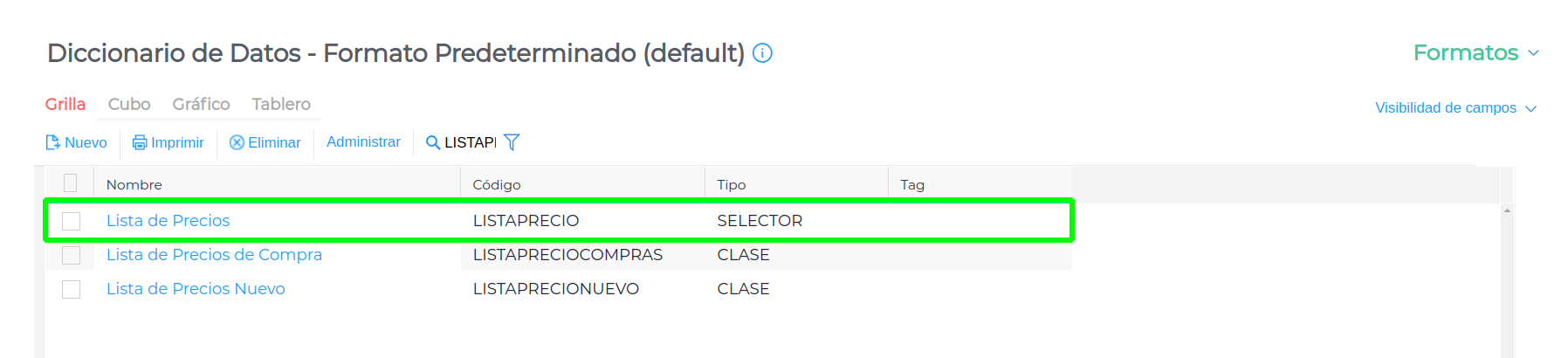Click the Administrar button
Screen dimensions: 1568x358
pos(363,141)
